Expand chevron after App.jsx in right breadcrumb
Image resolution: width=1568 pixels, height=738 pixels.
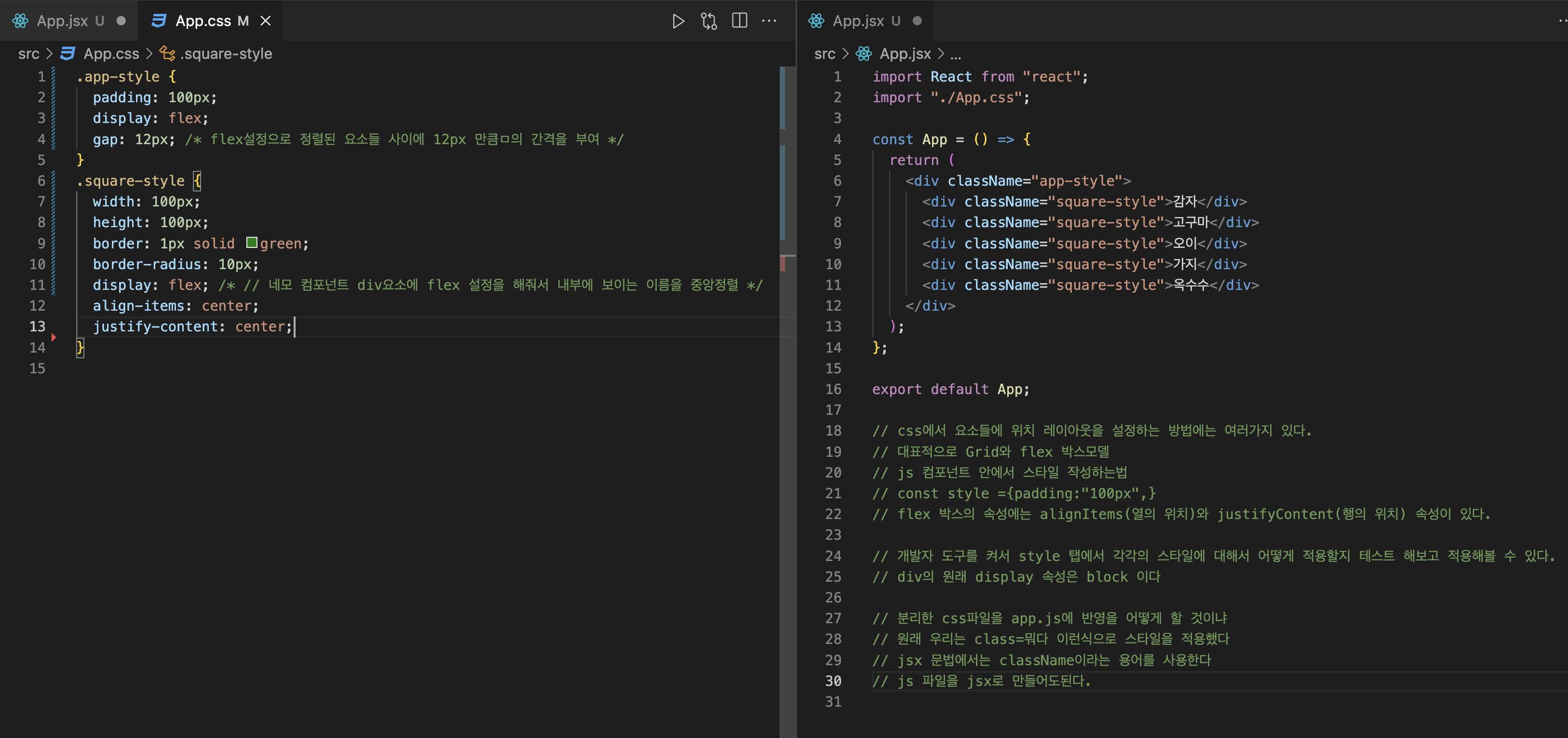tap(941, 54)
